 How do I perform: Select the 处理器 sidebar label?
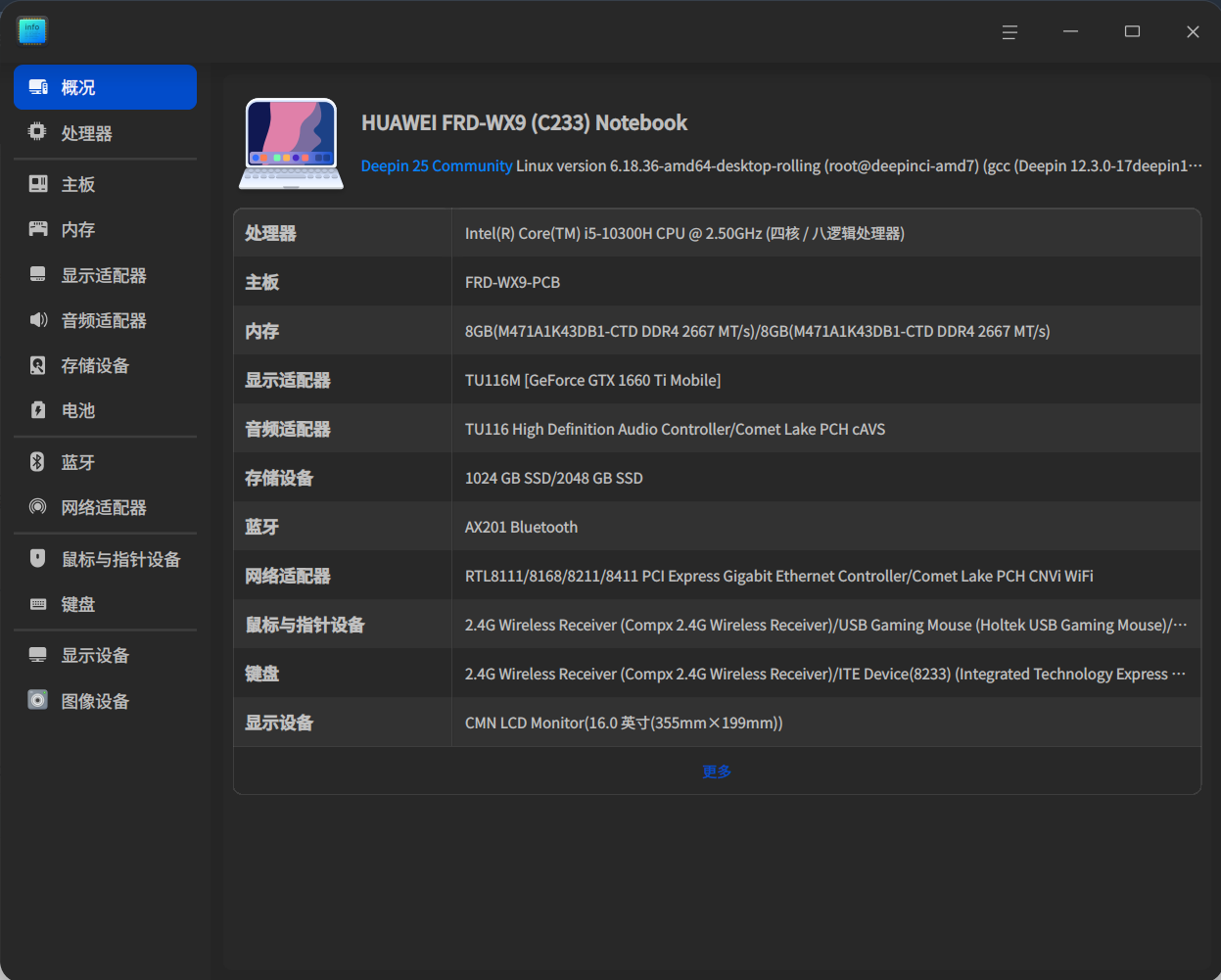[x=87, y=133]
